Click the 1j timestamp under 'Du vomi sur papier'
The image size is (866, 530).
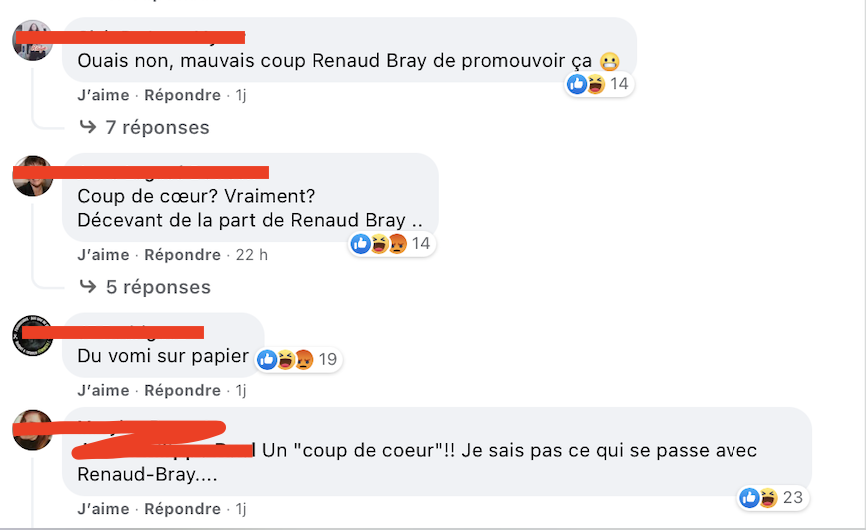[241, 390]
